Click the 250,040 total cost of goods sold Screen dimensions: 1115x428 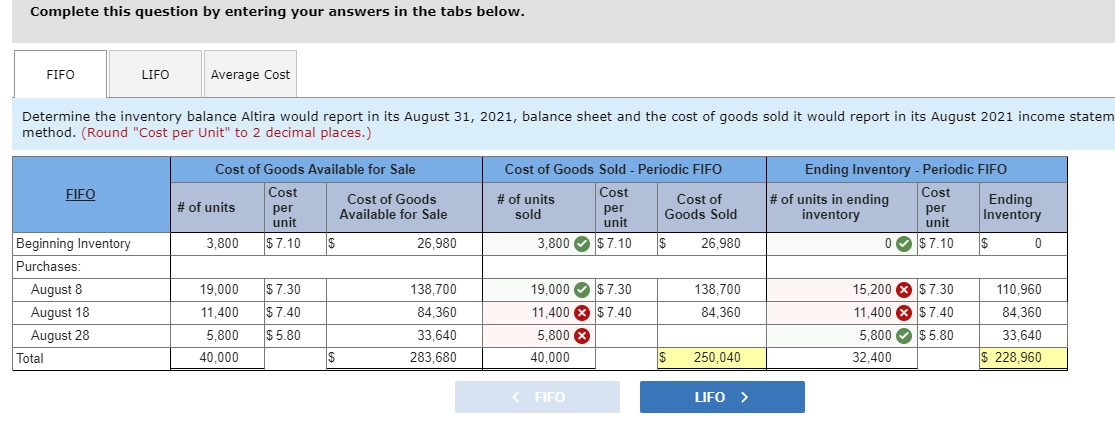click(712, 358)
